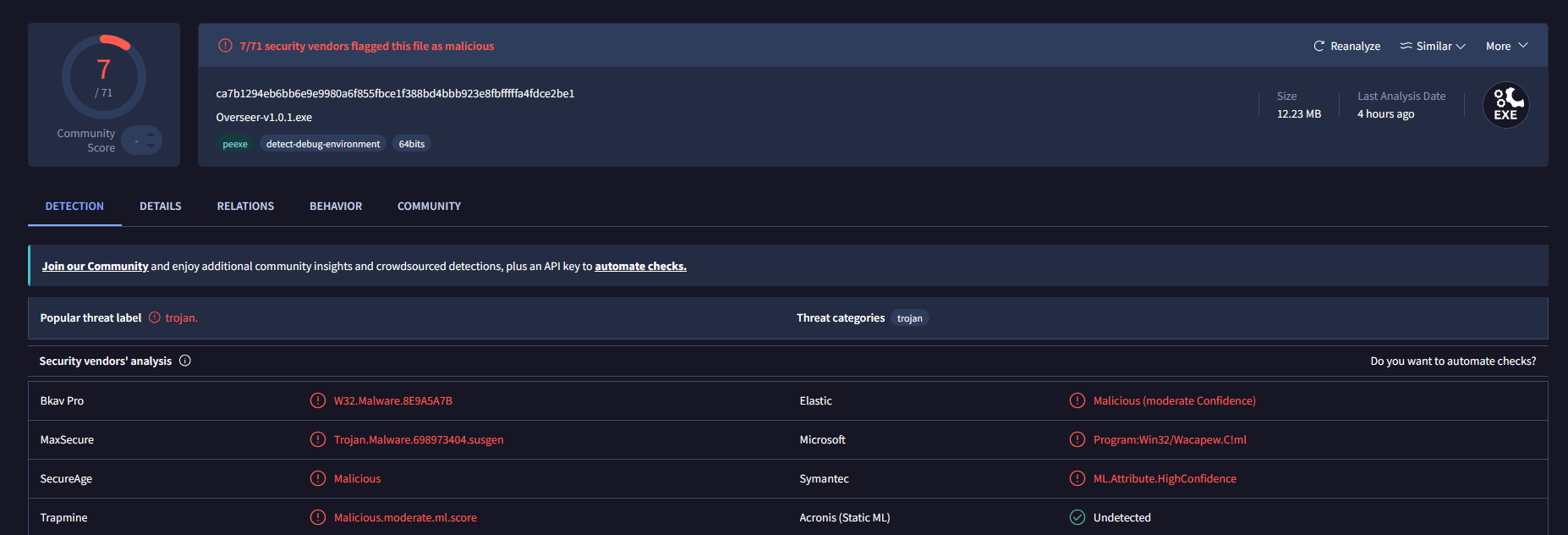Click ML.Attribute.HighConfidence result
This screenshot has height=535, width=1568.
[1165, 478]
